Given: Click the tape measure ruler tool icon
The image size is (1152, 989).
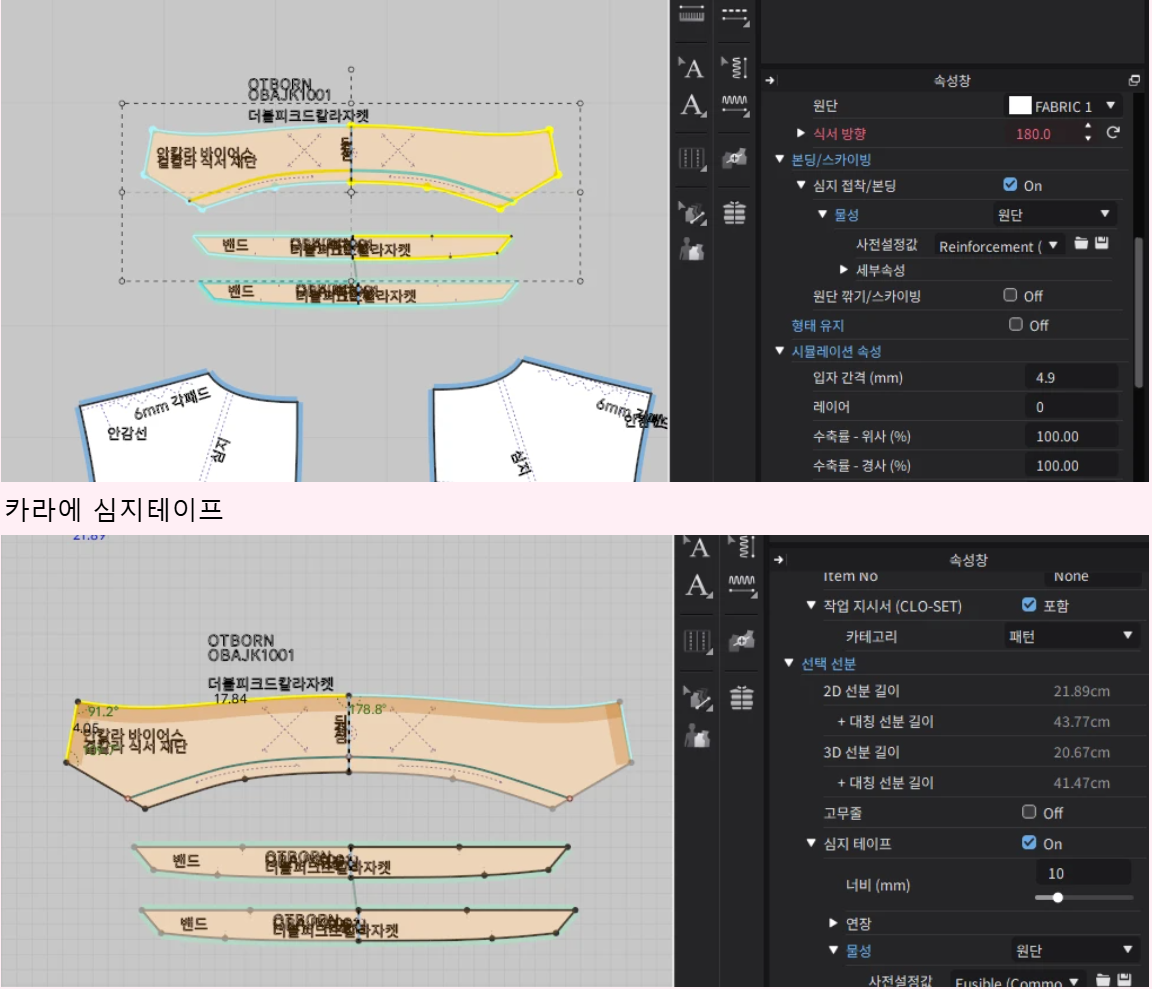Looking at the screenshot, I should coord(692,15).
